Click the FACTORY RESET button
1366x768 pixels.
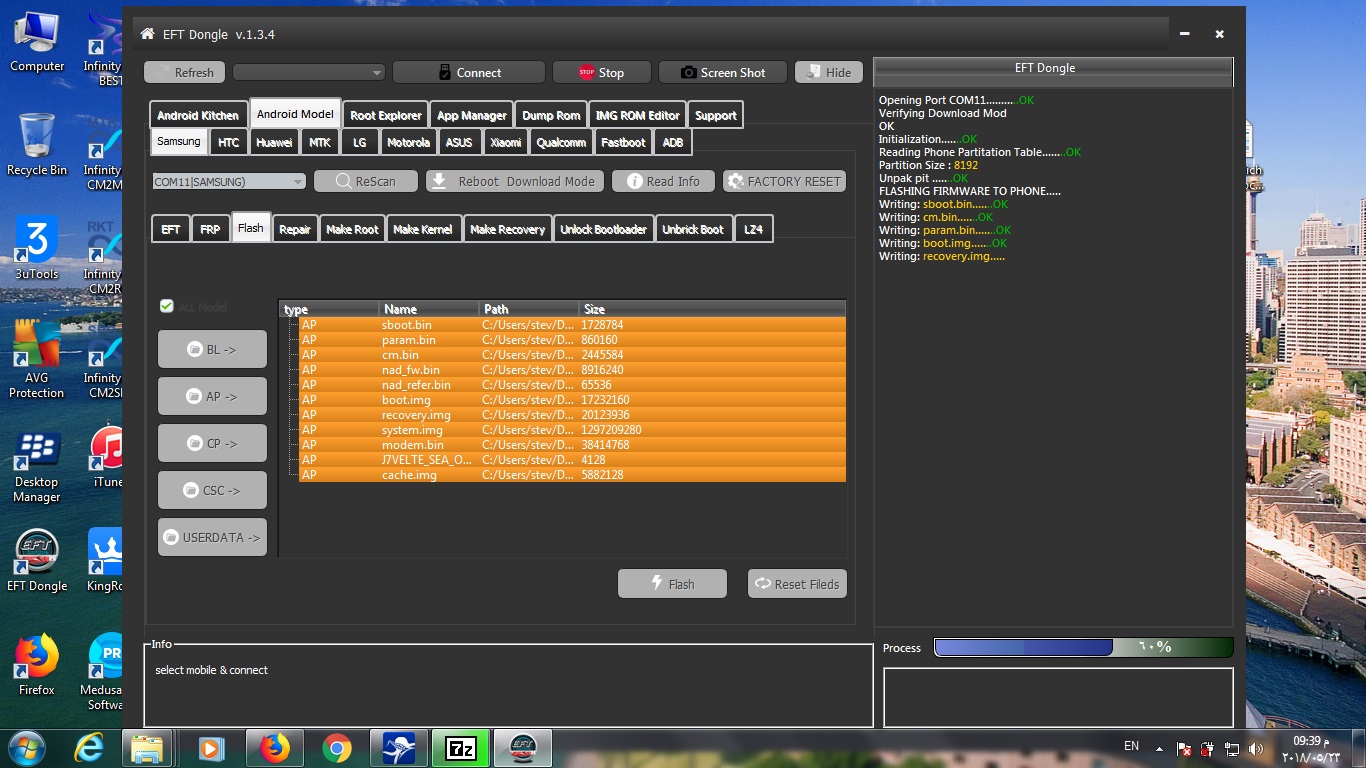click(x=785, y=181)
